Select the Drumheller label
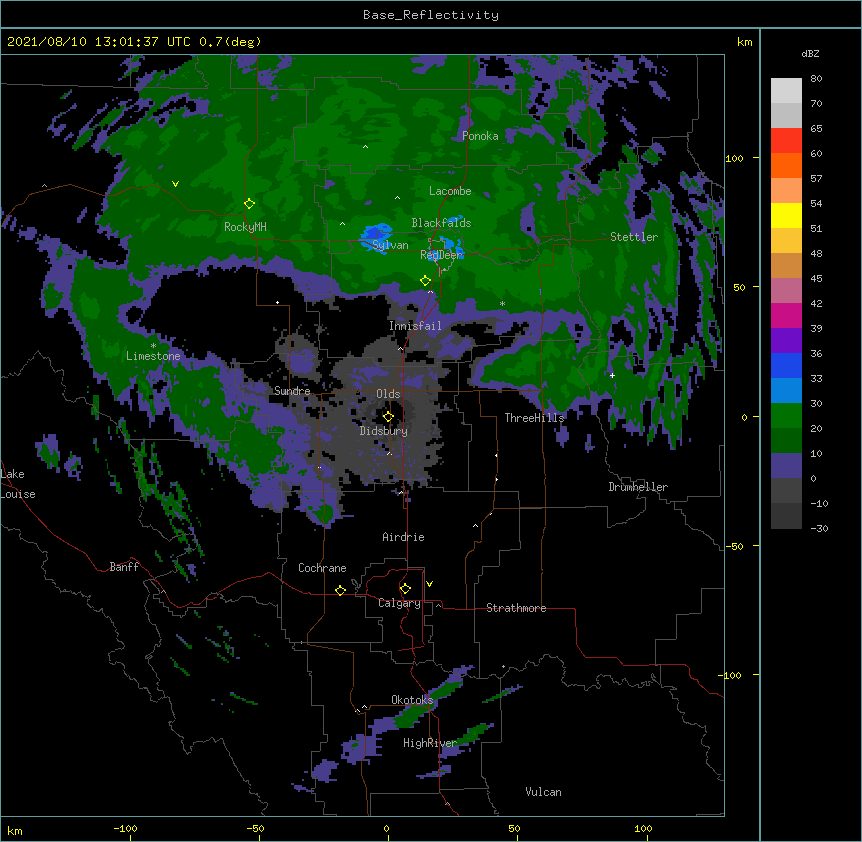 [x=638, y=487]
